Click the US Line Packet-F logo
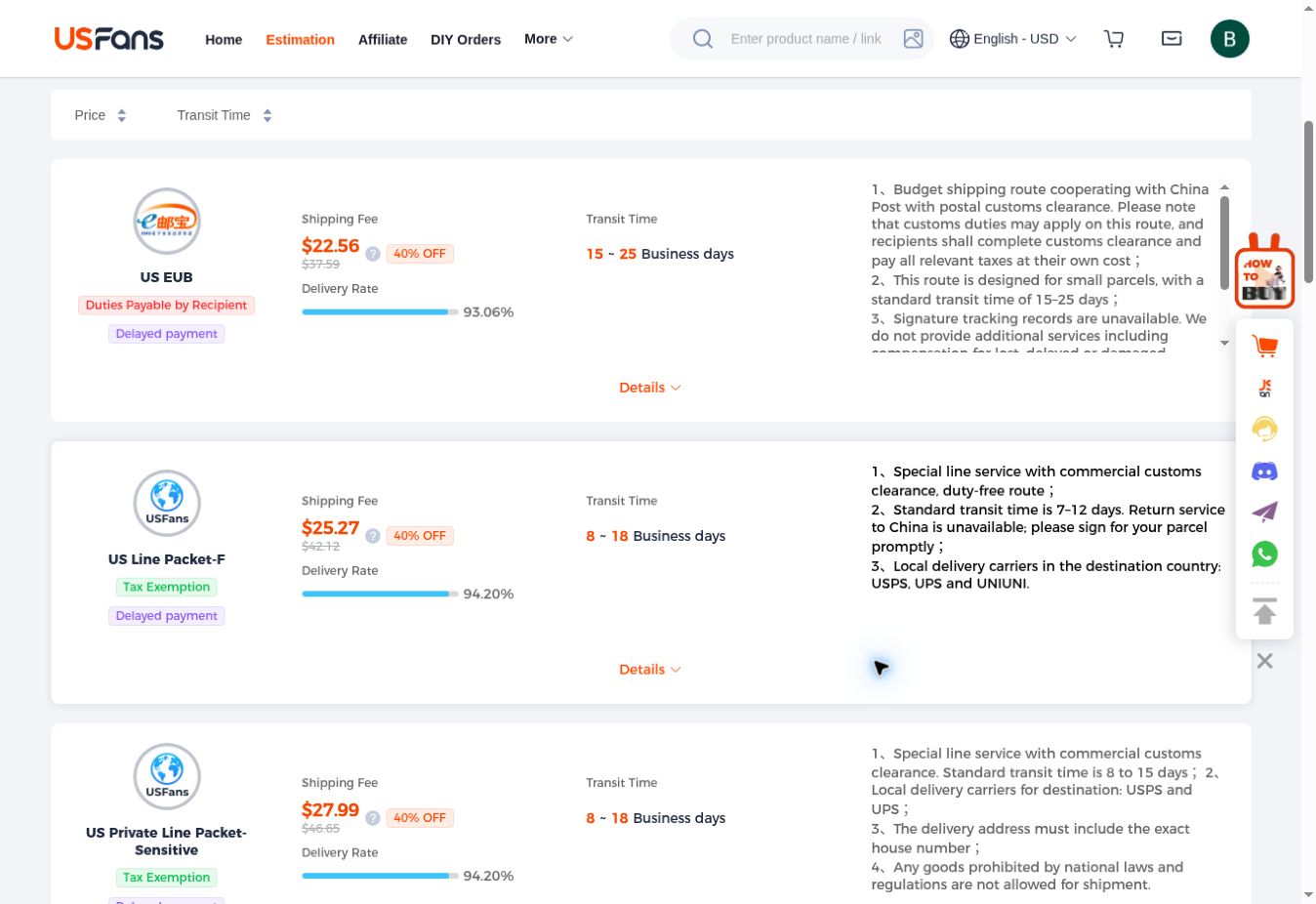The image size is (1316, 904). (x=167, y=504)
